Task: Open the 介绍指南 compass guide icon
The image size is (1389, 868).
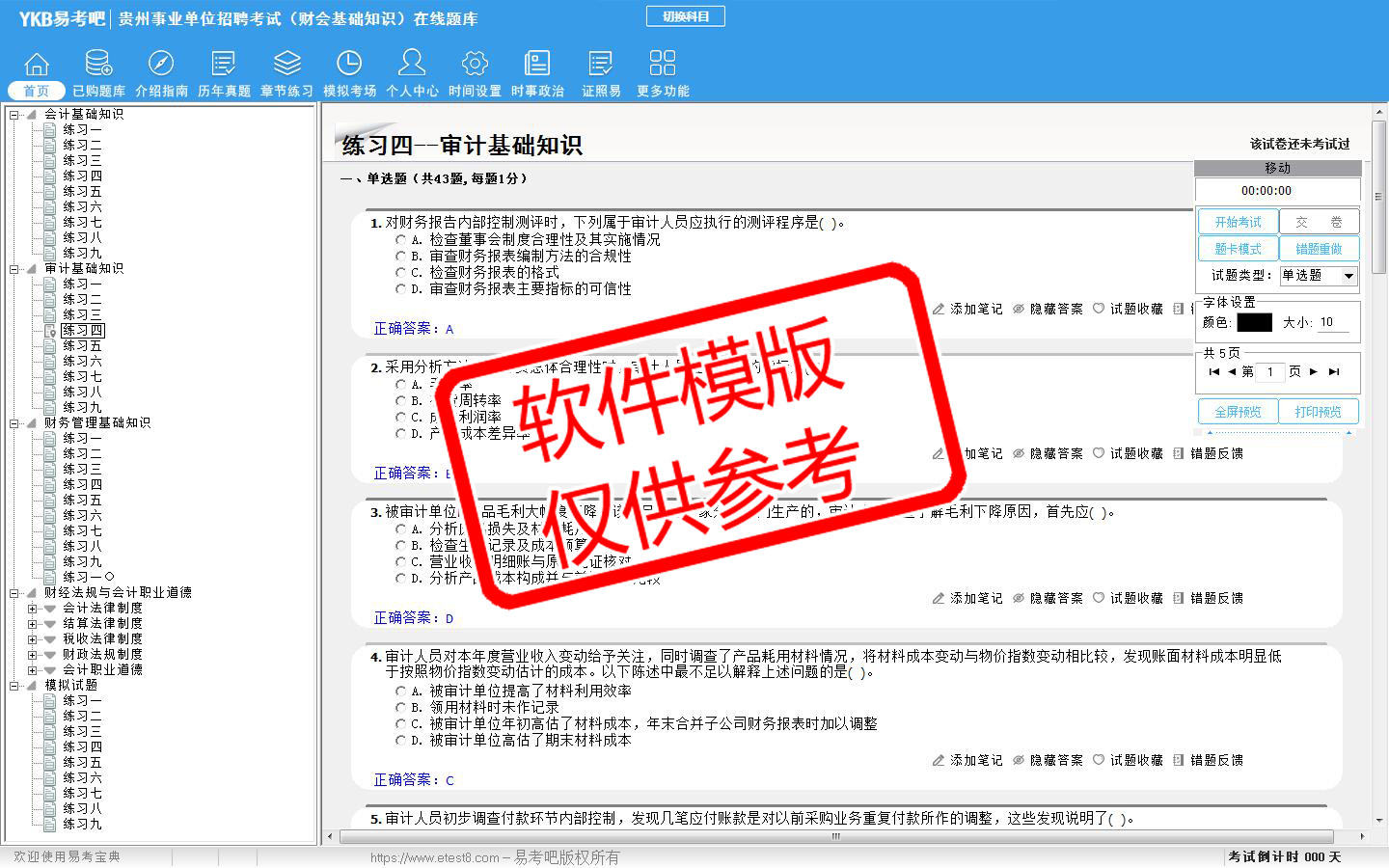Action: tap(161, 65)
